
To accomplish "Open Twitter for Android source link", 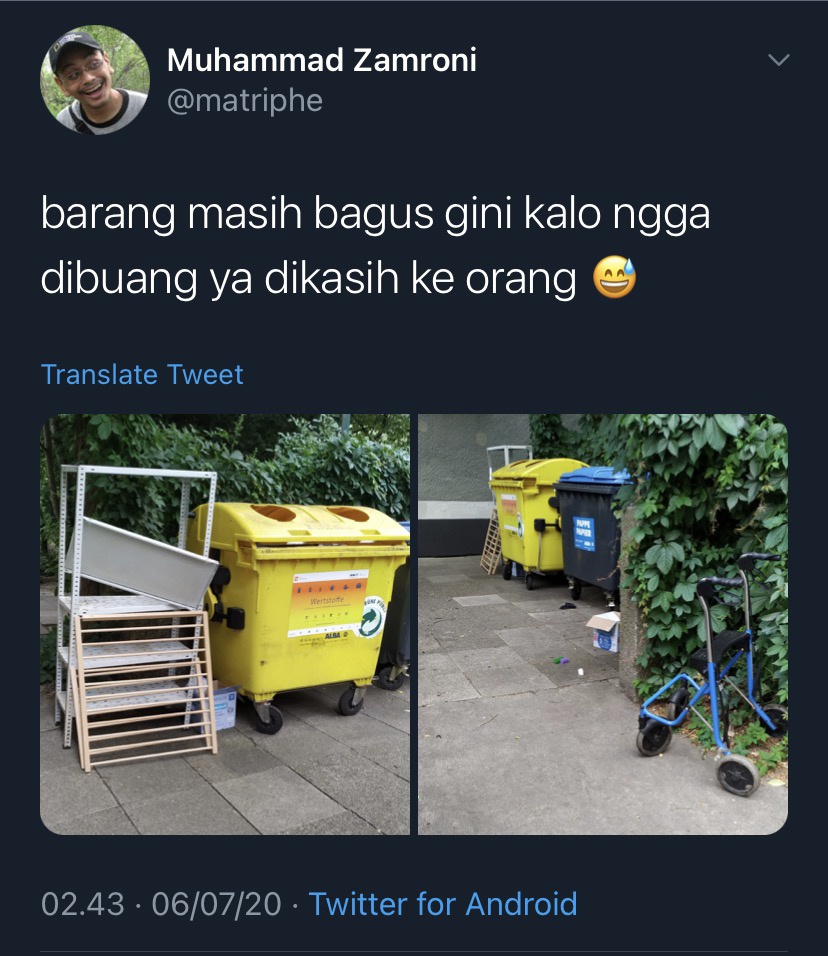I will 443,904.
